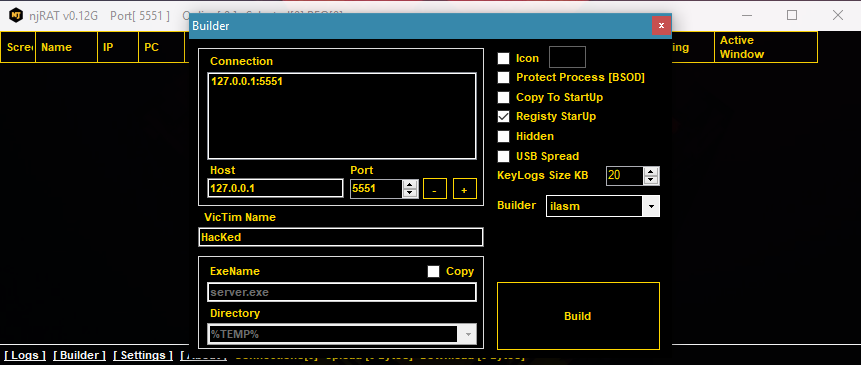Click the Scre column header
The height and width of the screenshot is (365, 861).
tap(18, 47)
